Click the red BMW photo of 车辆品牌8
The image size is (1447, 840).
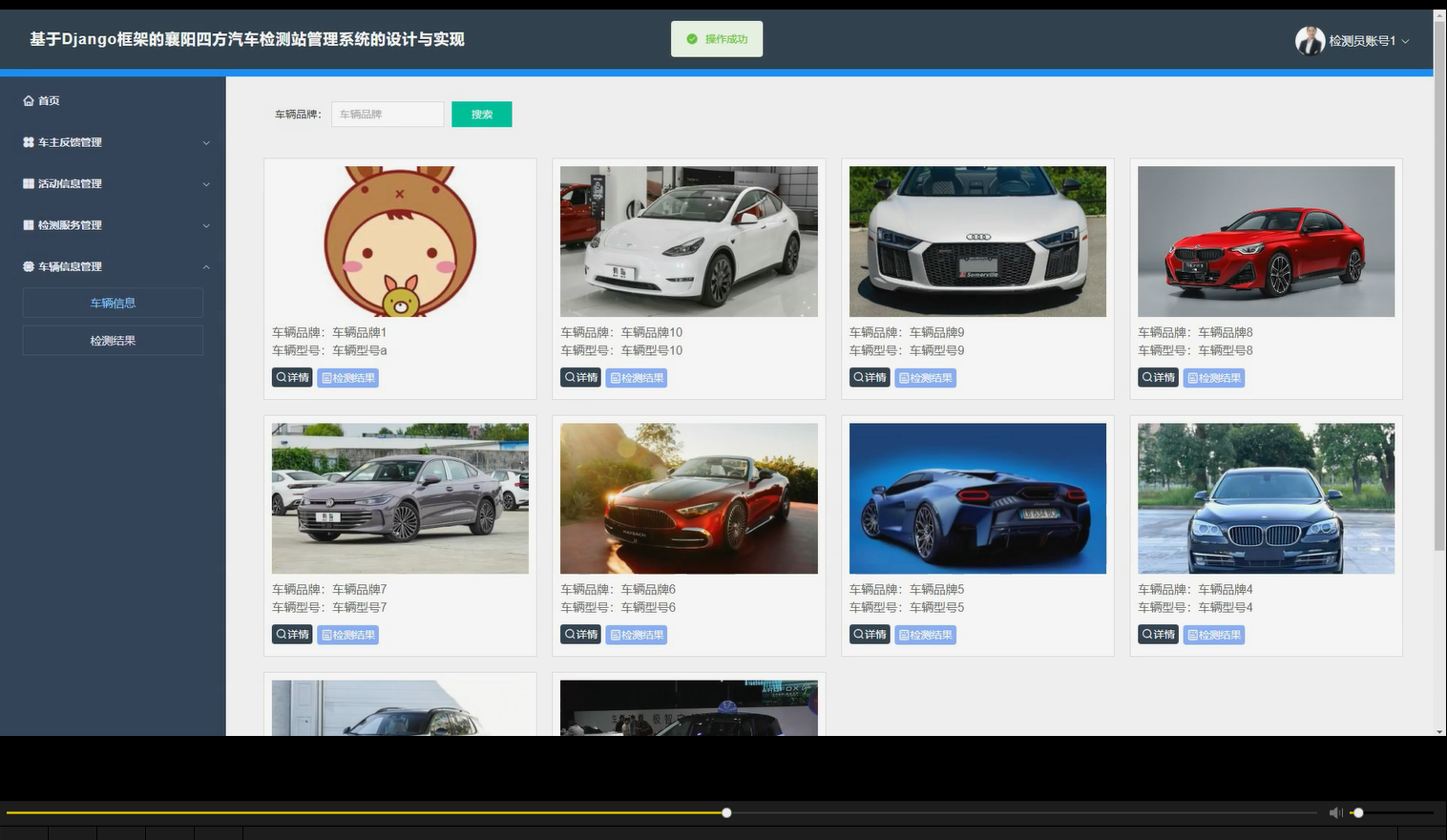[x=1267, y=241]
